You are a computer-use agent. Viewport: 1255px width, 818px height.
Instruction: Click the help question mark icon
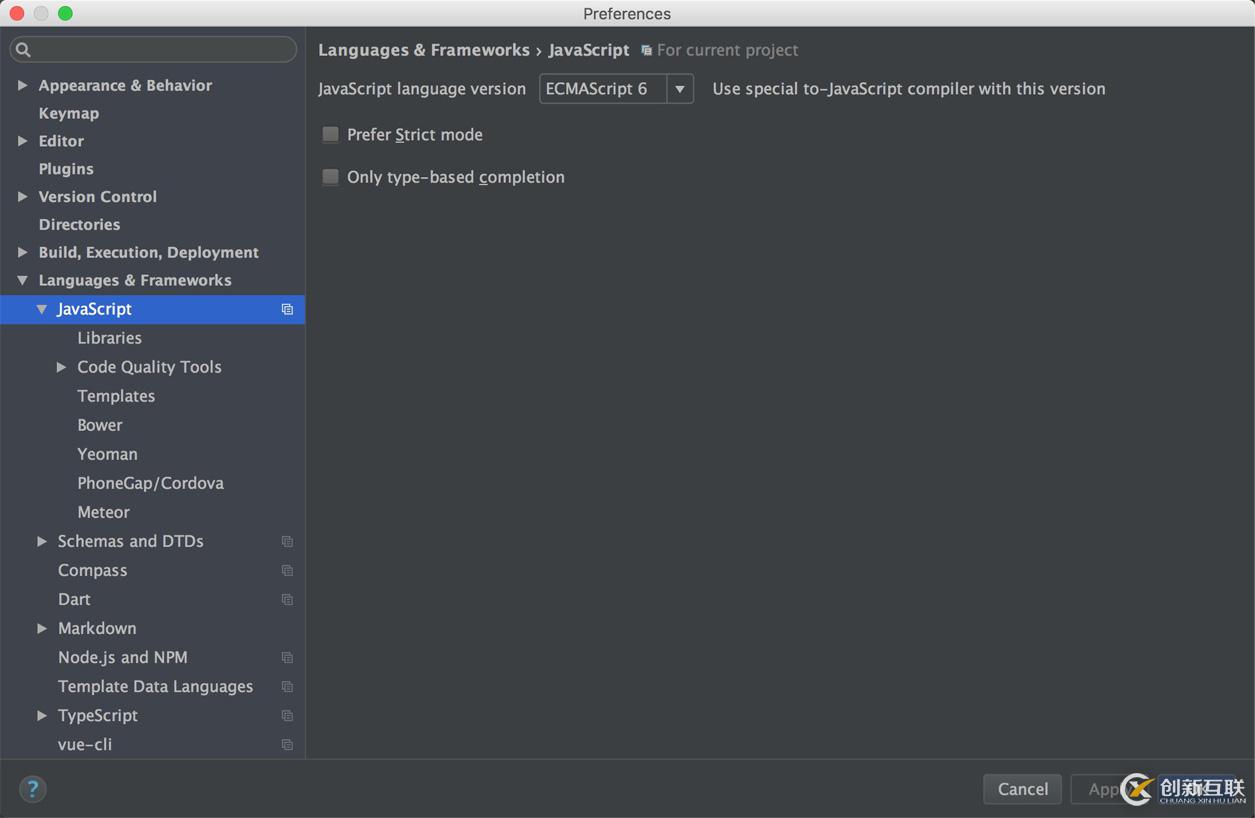pyautogui.click(x=32, y=789)
